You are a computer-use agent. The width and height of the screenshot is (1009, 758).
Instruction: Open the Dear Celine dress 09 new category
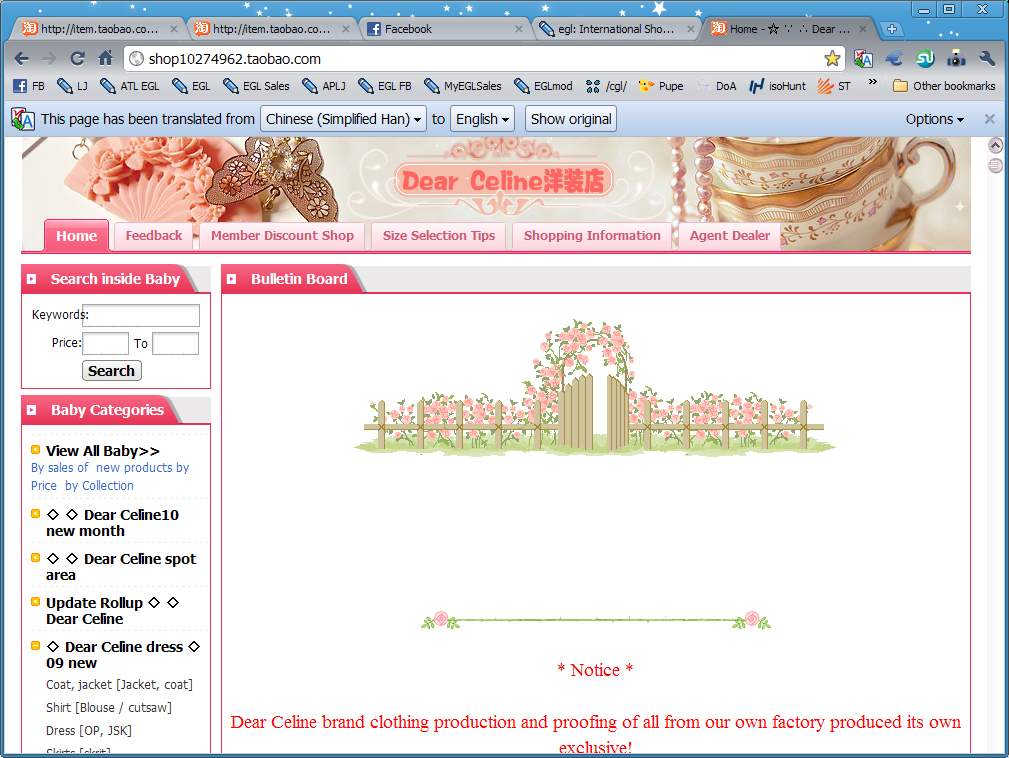pyautogui.click(x=123, y=655)
